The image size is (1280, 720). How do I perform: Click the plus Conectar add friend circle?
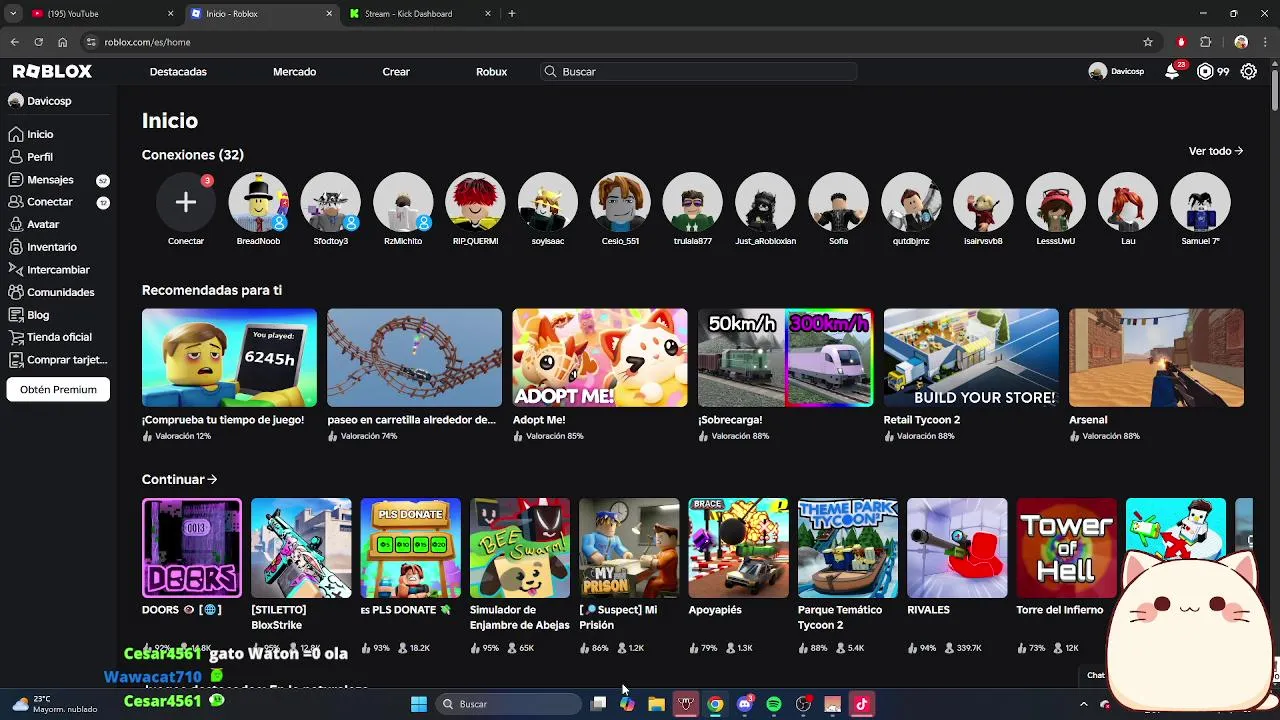click(185, 202)
